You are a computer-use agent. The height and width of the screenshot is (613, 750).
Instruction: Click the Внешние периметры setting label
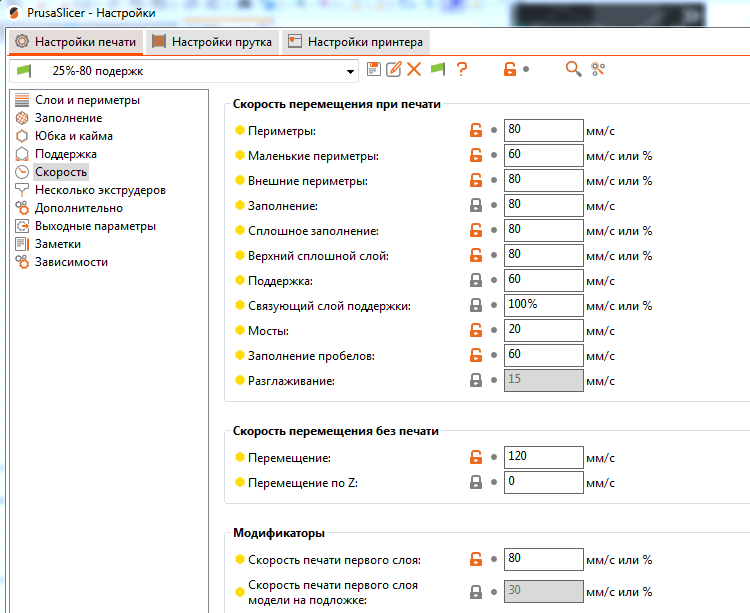(308, 181)
